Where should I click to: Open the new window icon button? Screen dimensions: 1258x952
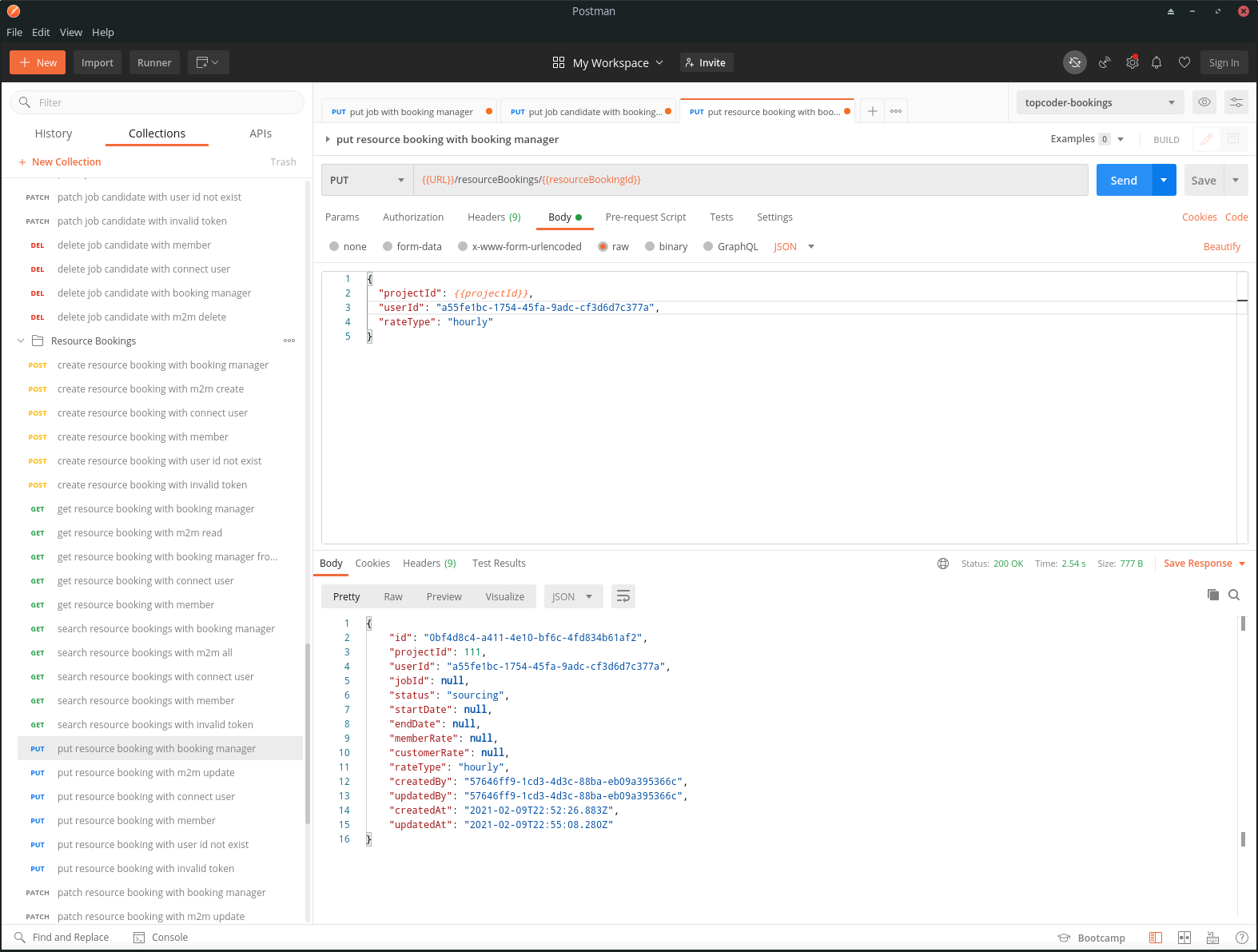209,62
